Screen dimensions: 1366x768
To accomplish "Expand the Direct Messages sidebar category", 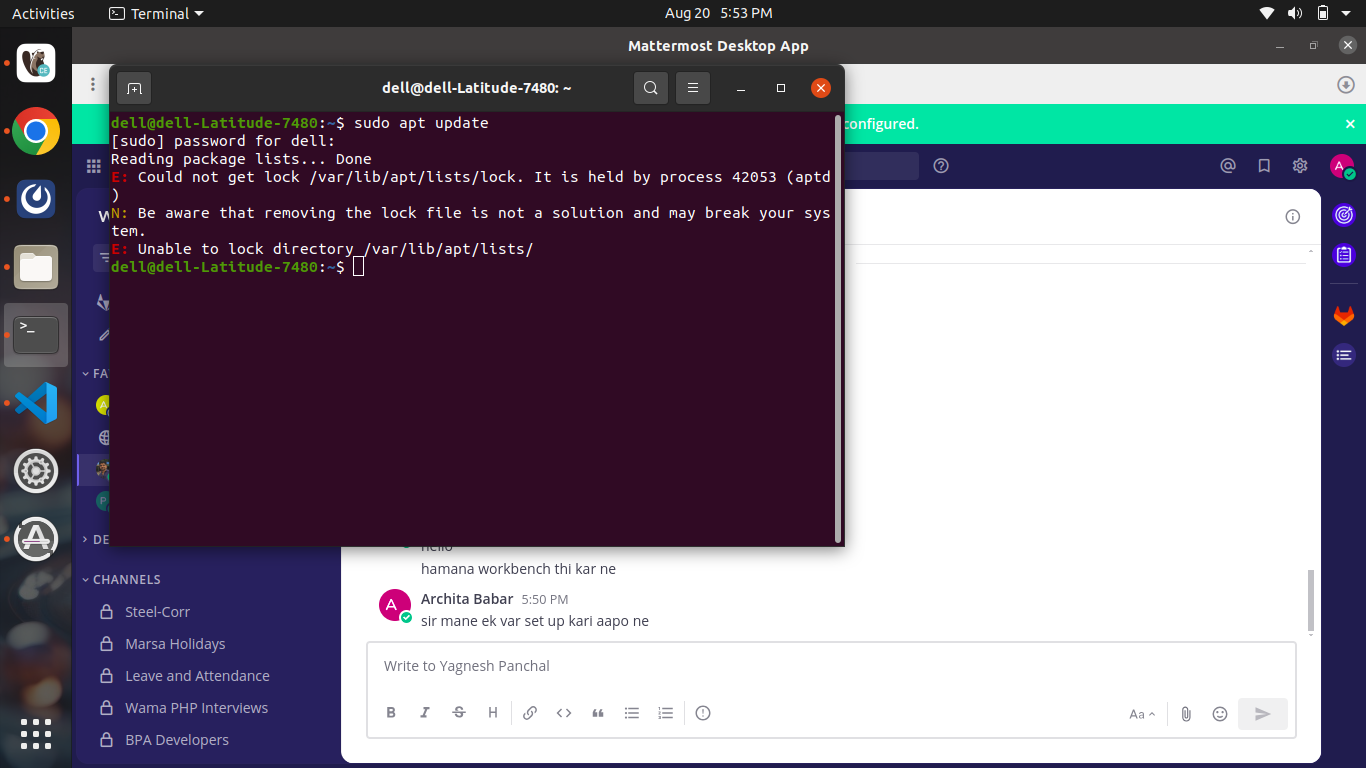I will (x=95, y=540).
